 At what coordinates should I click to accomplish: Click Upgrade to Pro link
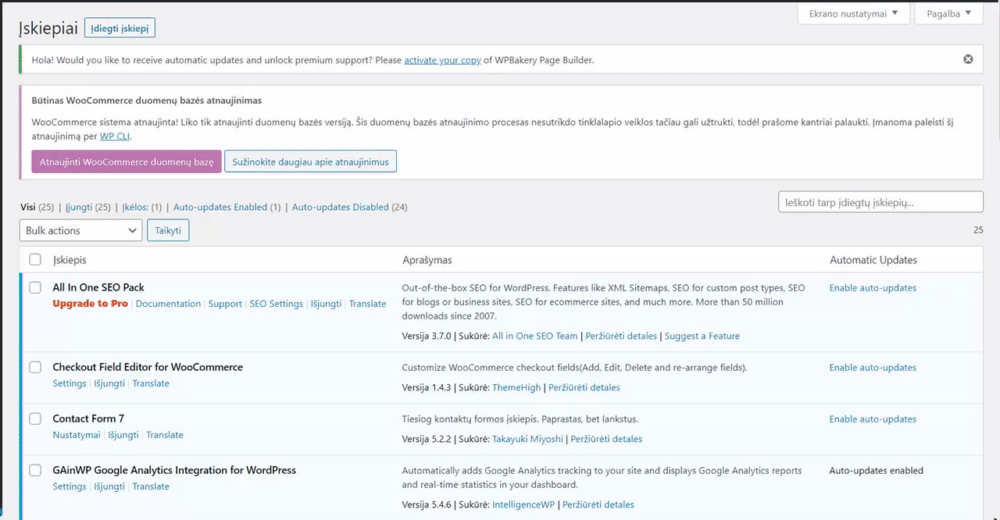click(x=90, y=304)
